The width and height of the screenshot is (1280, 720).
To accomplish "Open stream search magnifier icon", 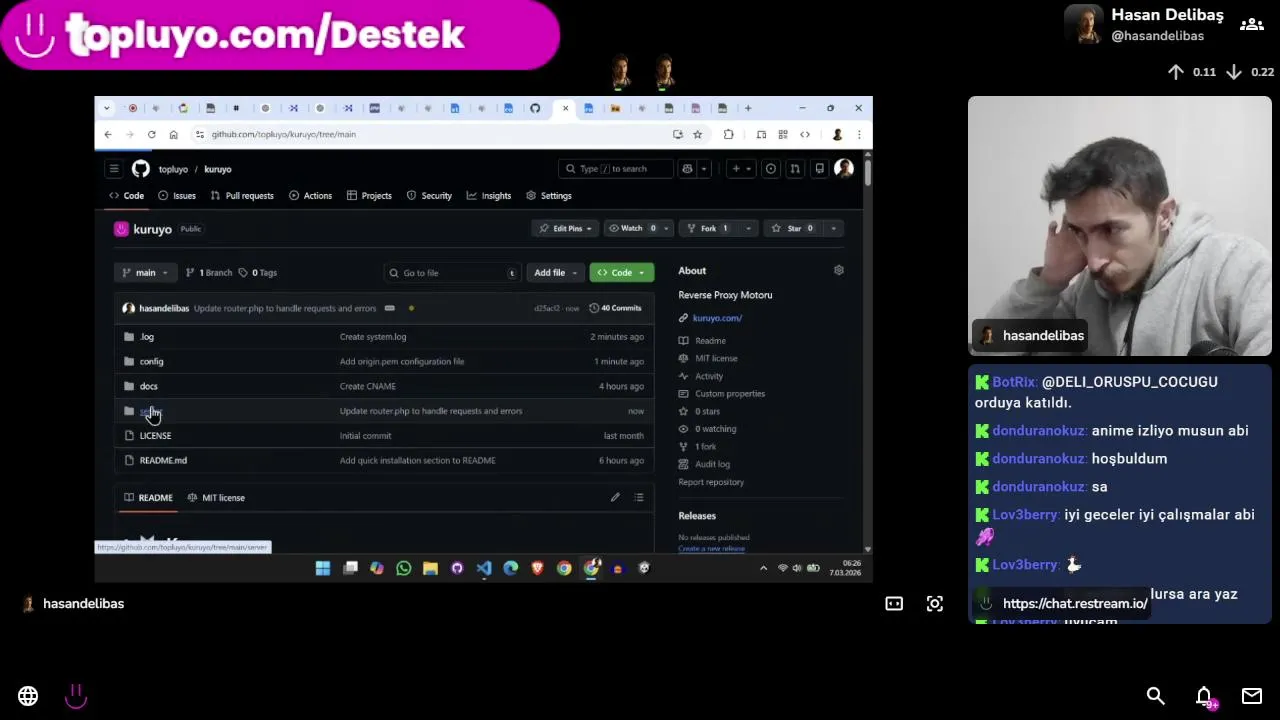I will 1155,696.
